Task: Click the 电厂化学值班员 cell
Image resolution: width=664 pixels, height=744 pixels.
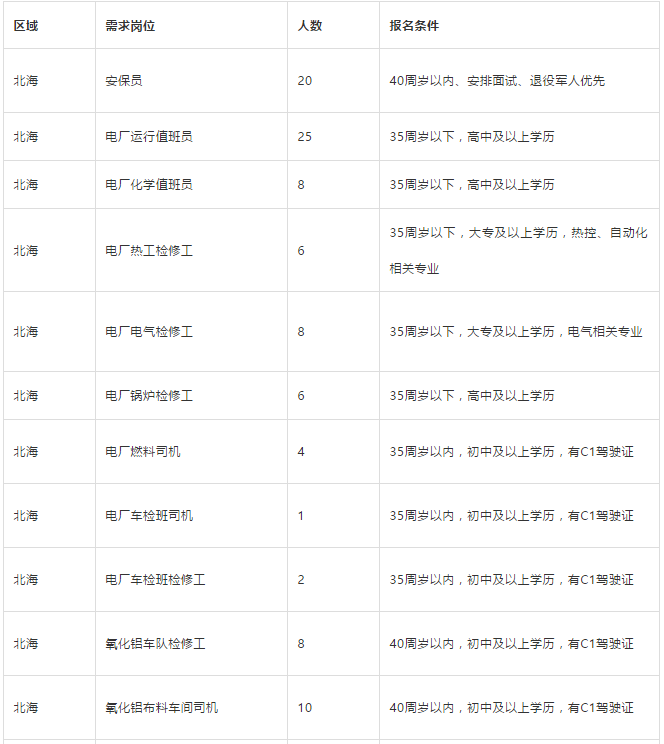Action: [149, 184]
